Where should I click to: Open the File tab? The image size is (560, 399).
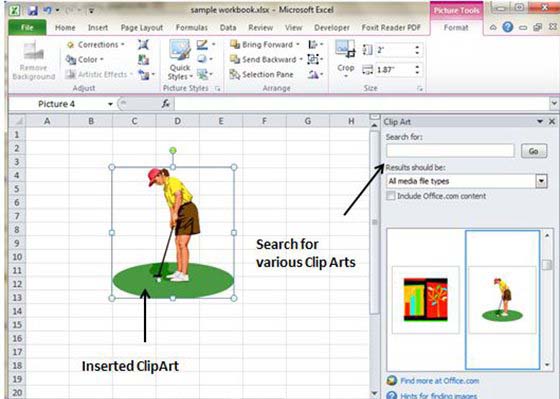[27, 28]
